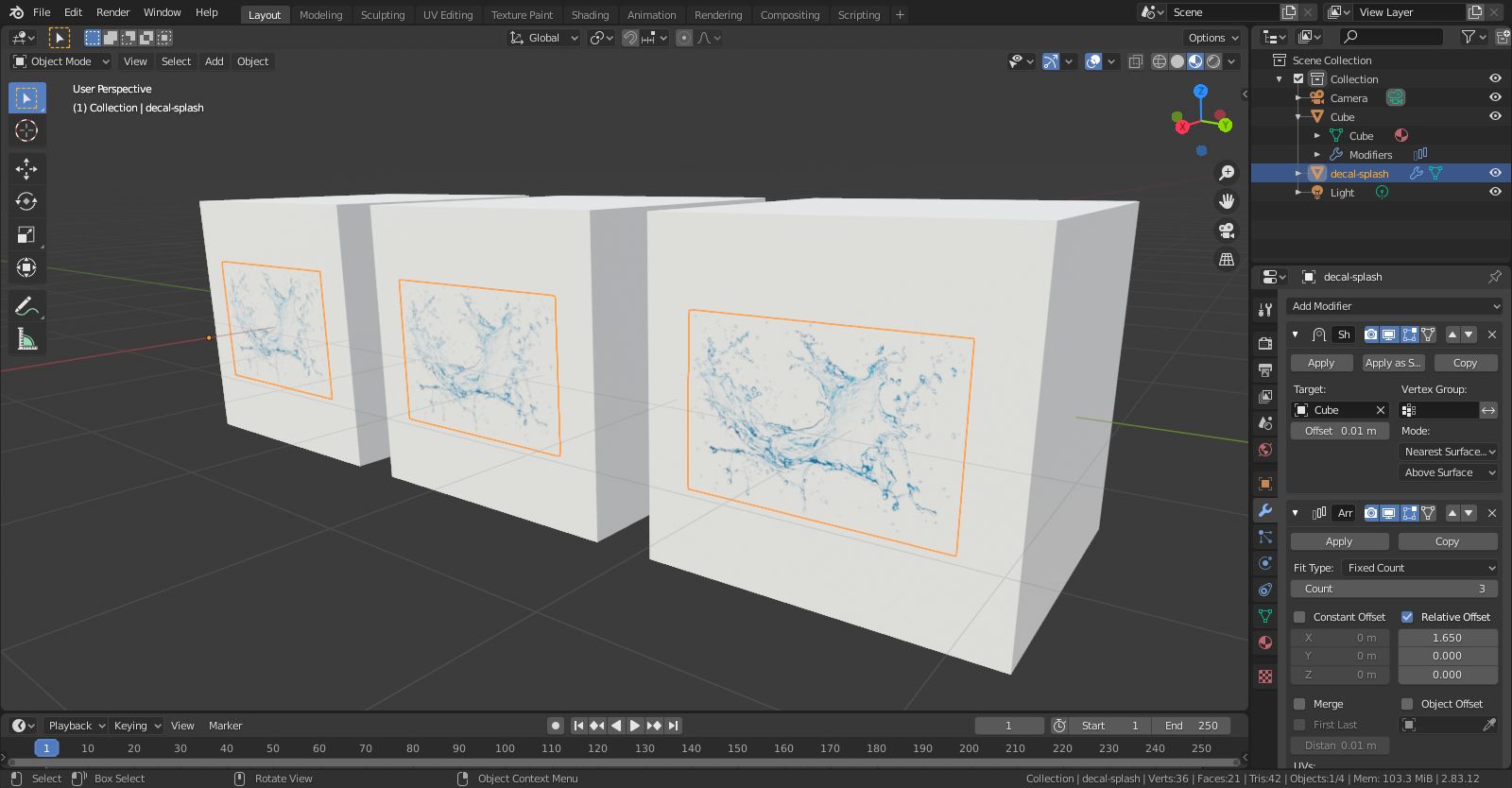Open the World properties tab
The height and width of the screenshot is (788, 1512).
[1265, 450]
